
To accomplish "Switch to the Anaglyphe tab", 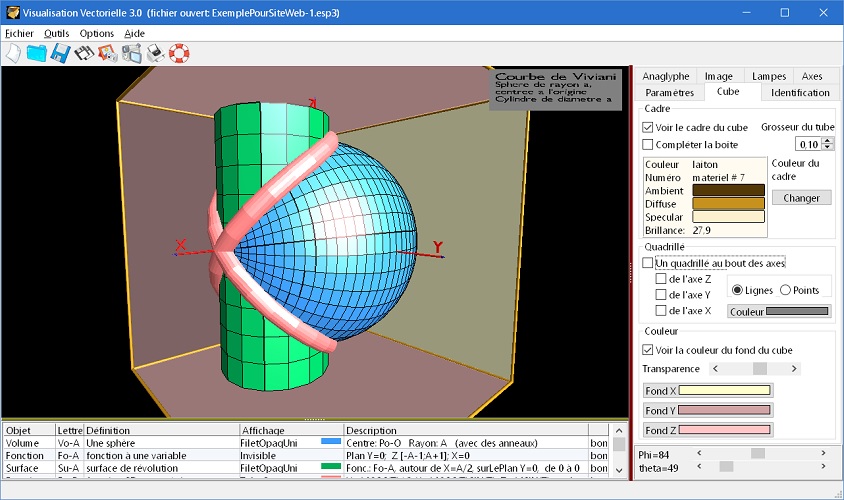I will (666, 76).
